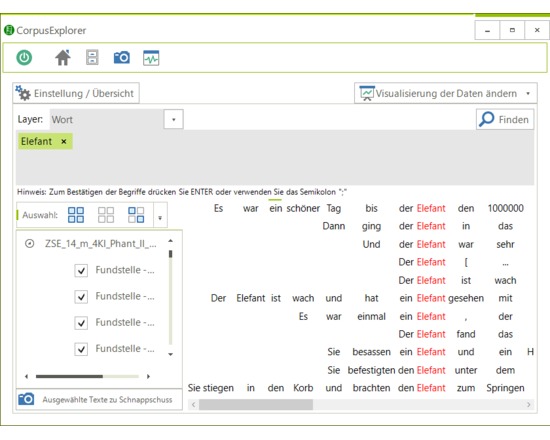
Task: Click the Elefant tag label
Action: click(36, 141)
